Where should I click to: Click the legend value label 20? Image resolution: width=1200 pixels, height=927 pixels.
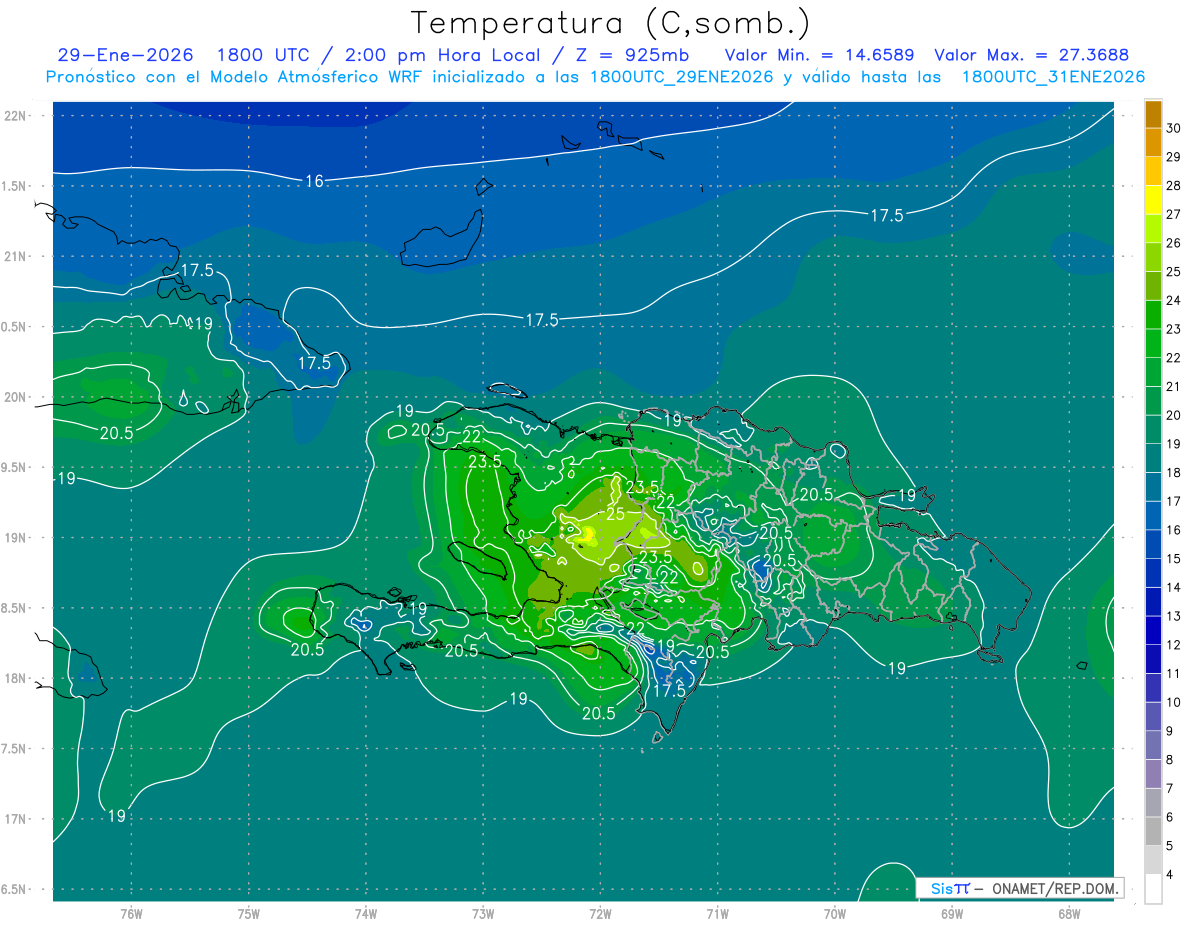coord(1174,415)
